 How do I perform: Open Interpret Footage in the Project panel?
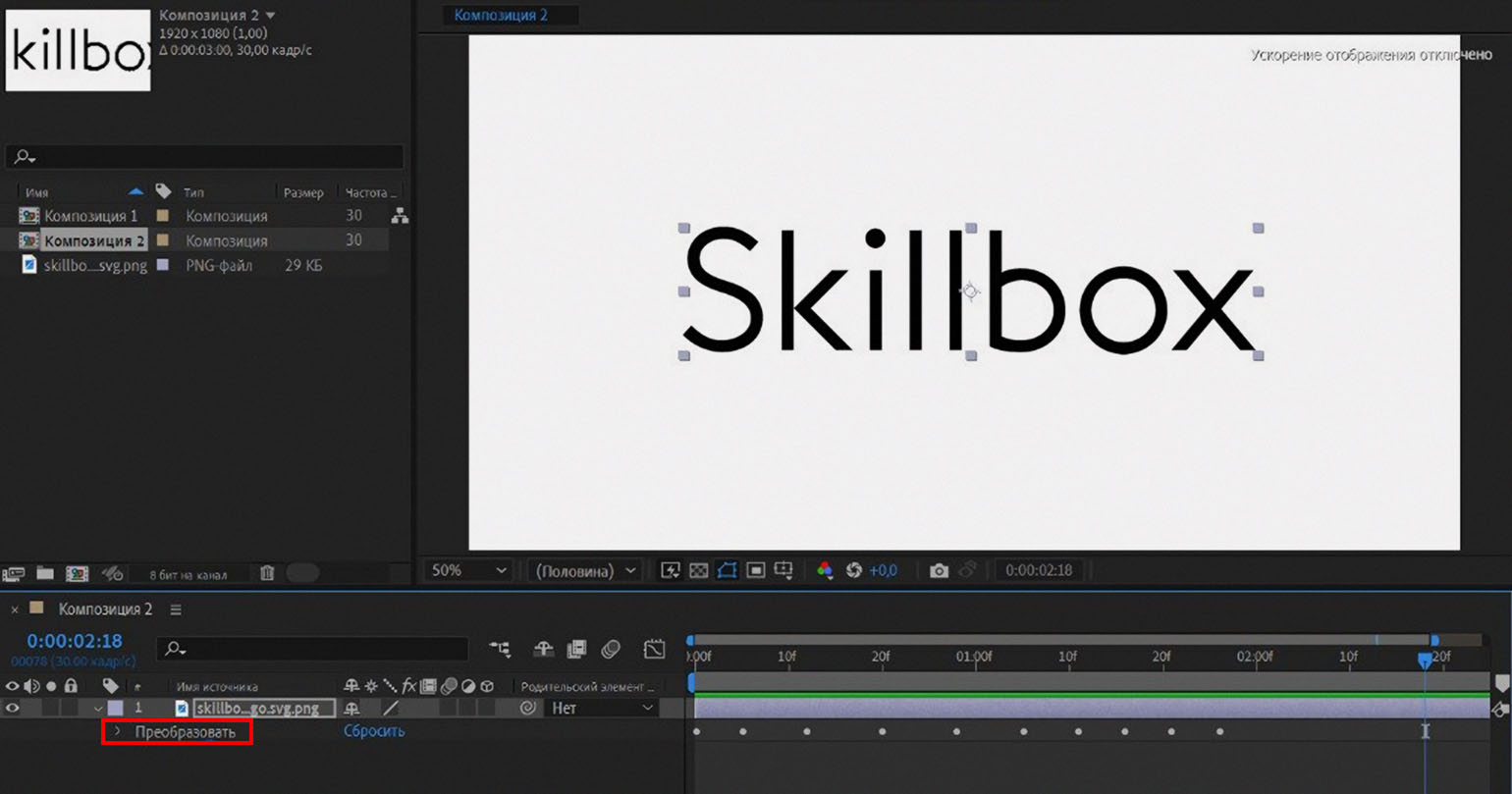coord(14,573)
